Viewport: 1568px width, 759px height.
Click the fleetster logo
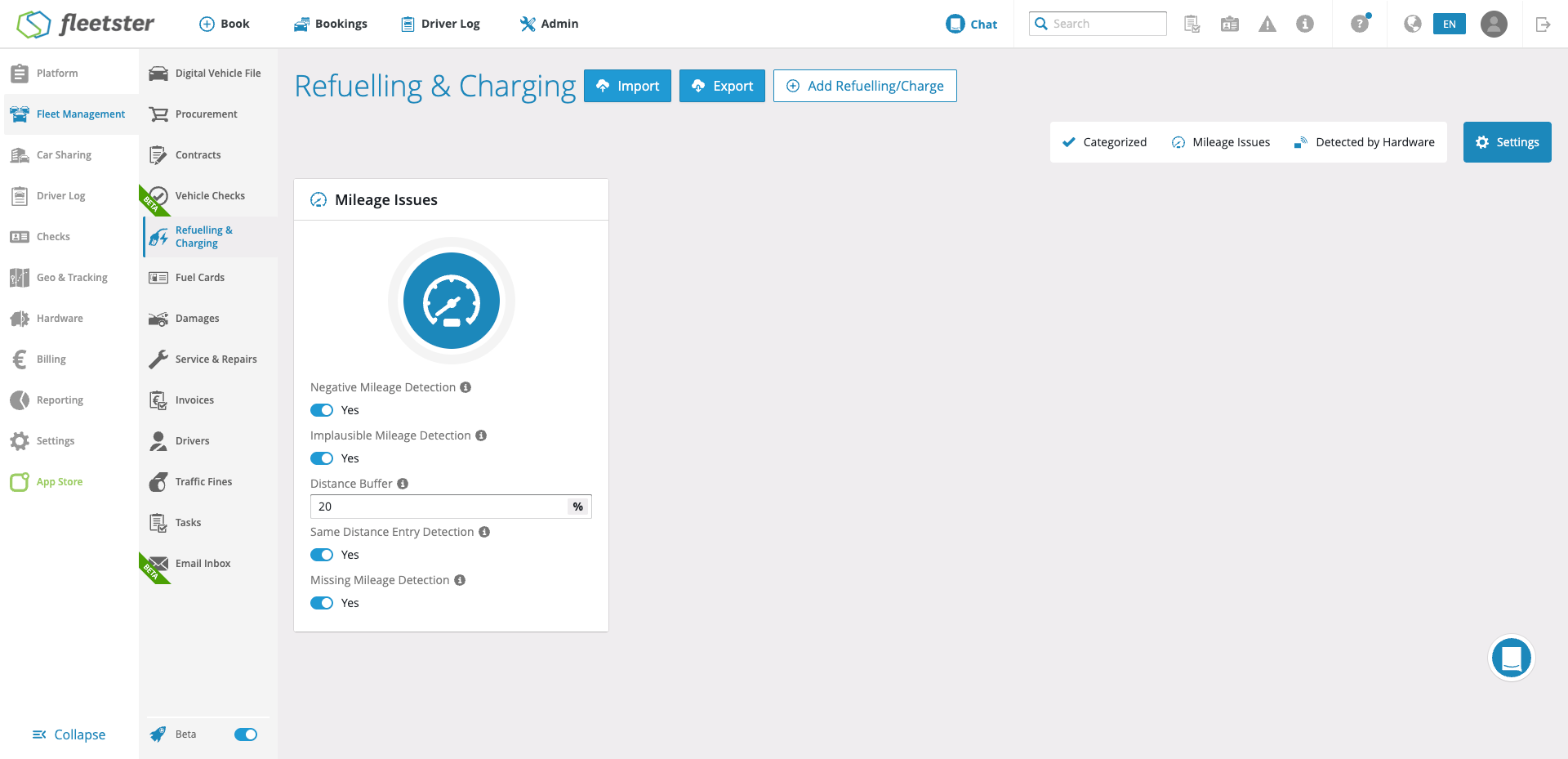[86, 24]
